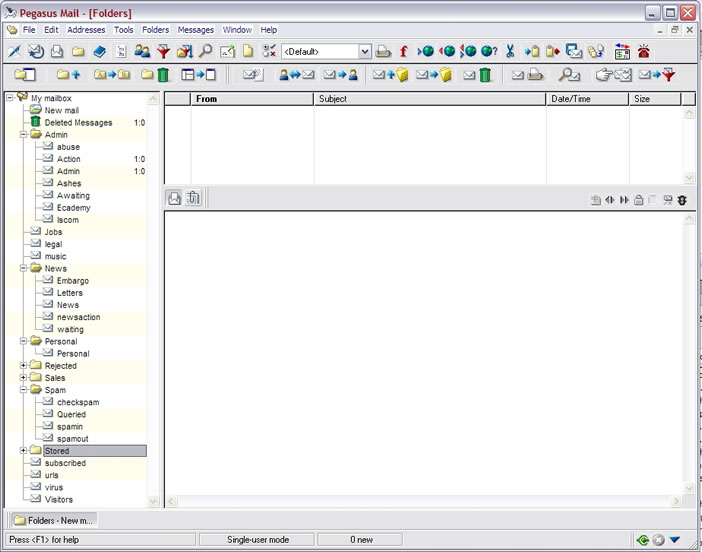Viewport: 702px width, 552px height.
Task: Click folder tree scroll down arrow
Action: [153, 501]
